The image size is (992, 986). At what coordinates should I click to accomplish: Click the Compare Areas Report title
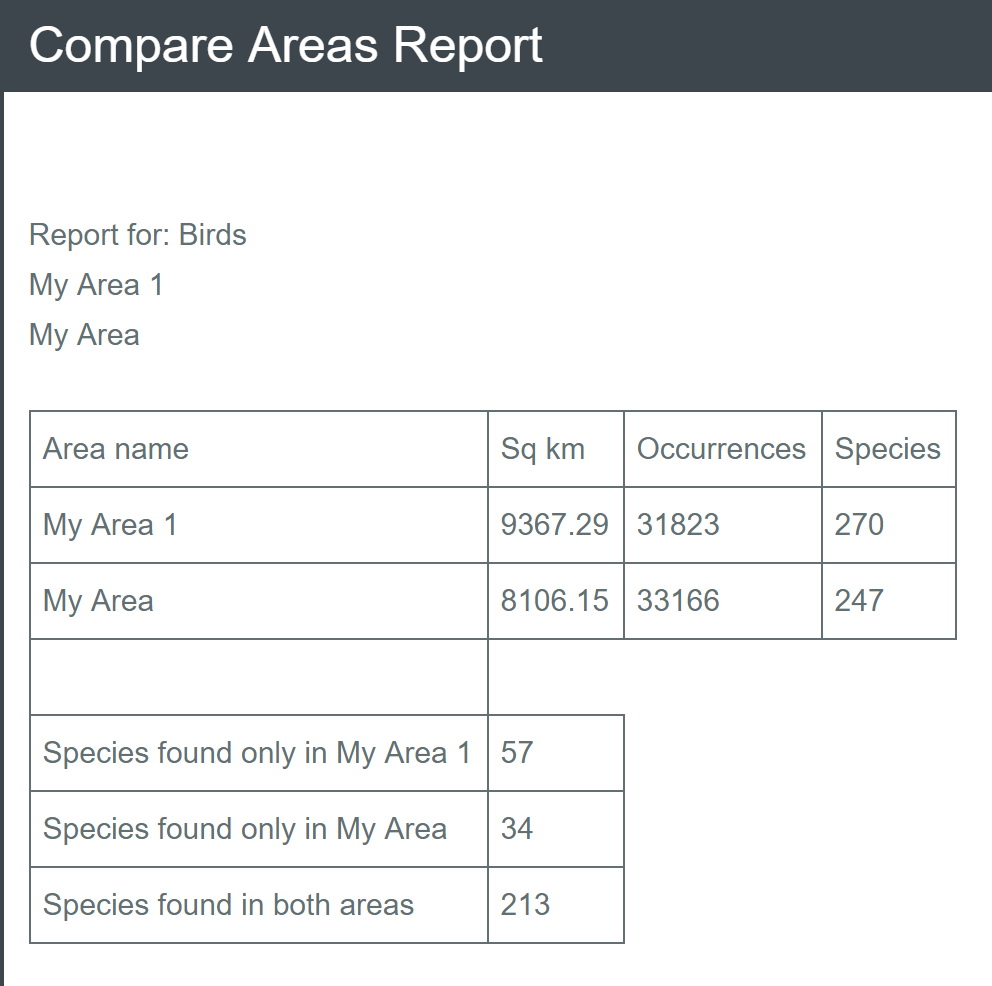click(286, 46)
